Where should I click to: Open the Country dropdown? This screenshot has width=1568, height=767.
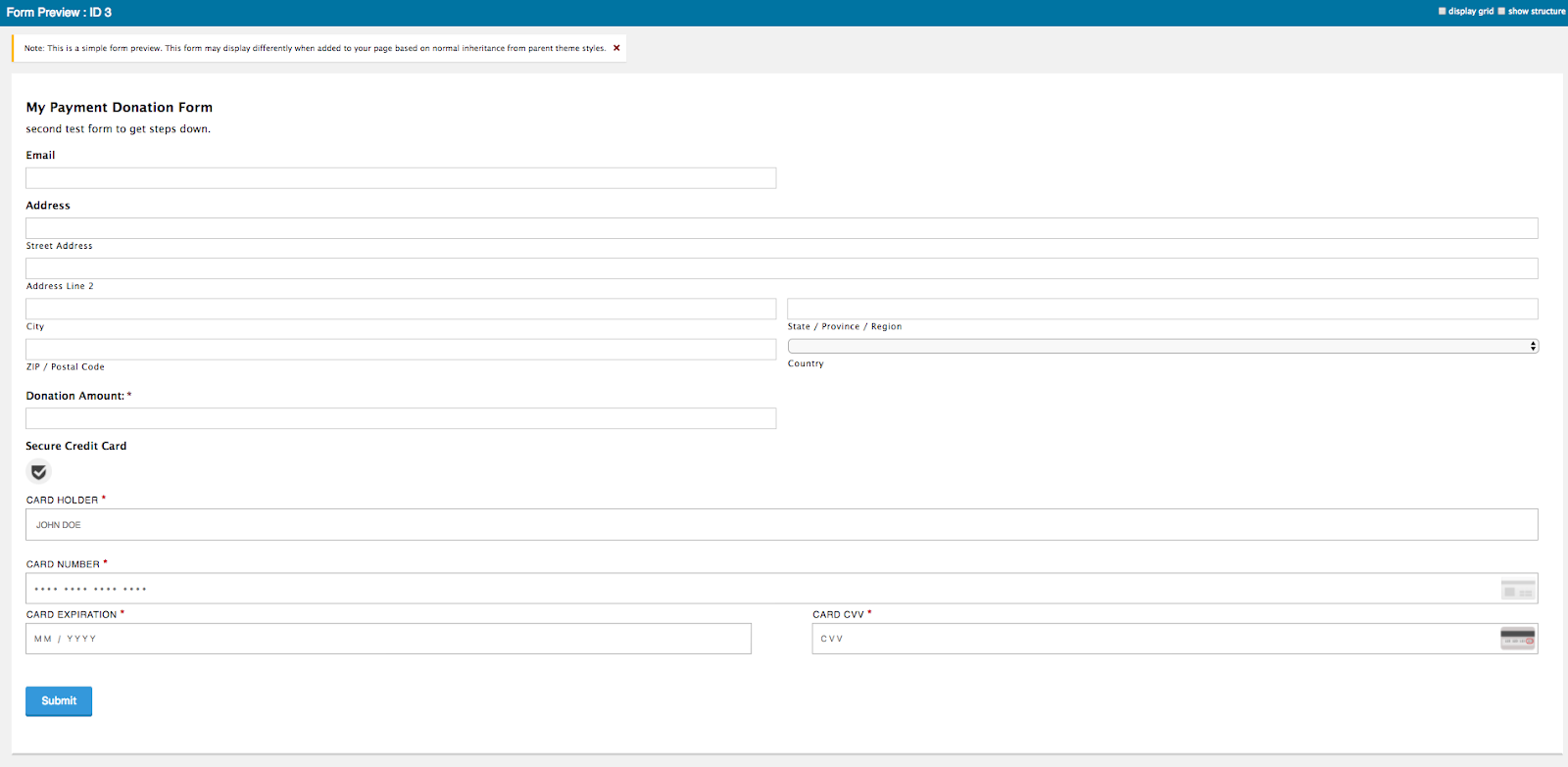click(x=1163, y=346)
